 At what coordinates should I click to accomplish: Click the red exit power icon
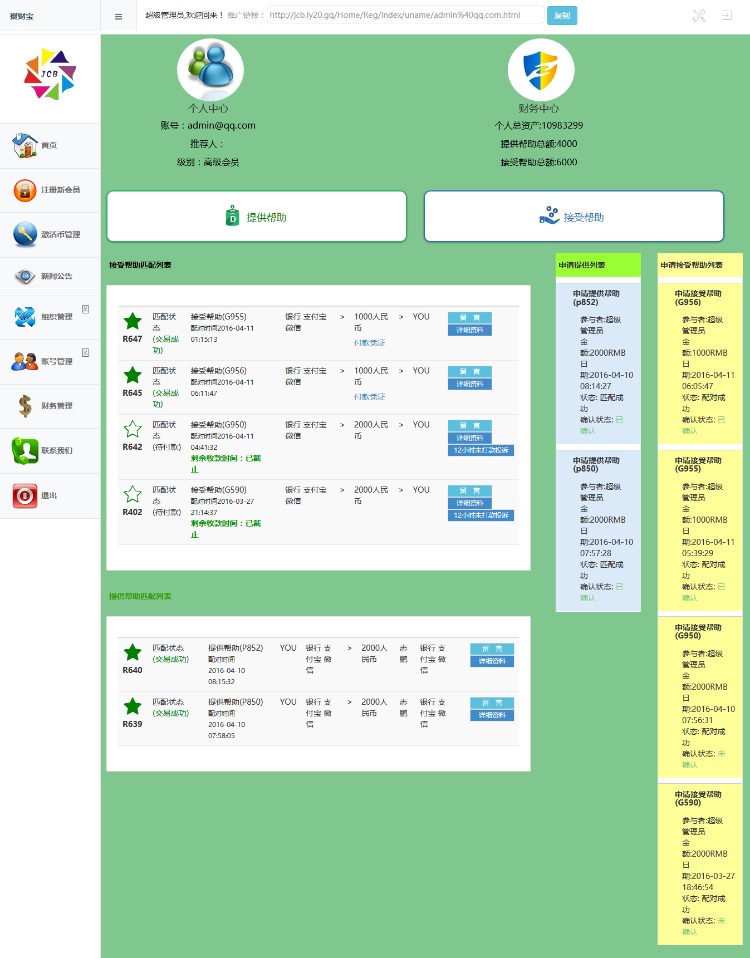click(25, 495)
